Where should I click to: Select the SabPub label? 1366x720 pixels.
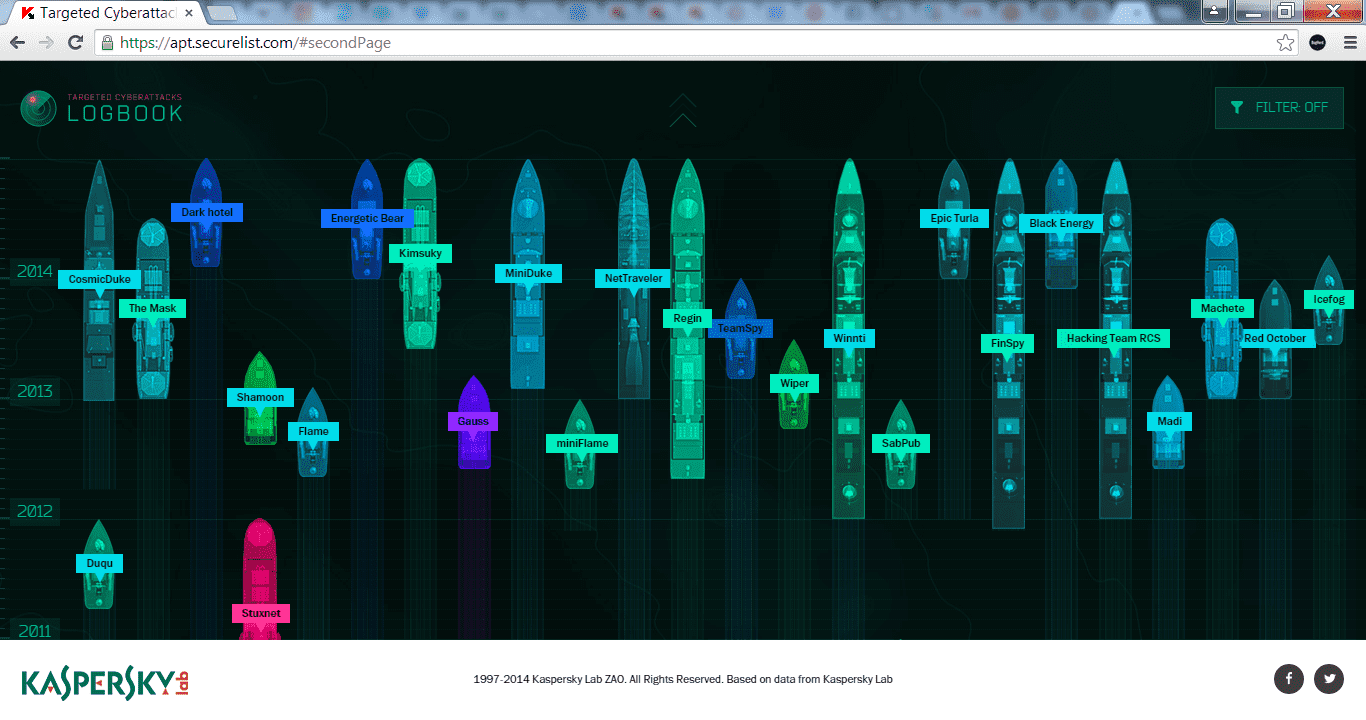(901, 443)
